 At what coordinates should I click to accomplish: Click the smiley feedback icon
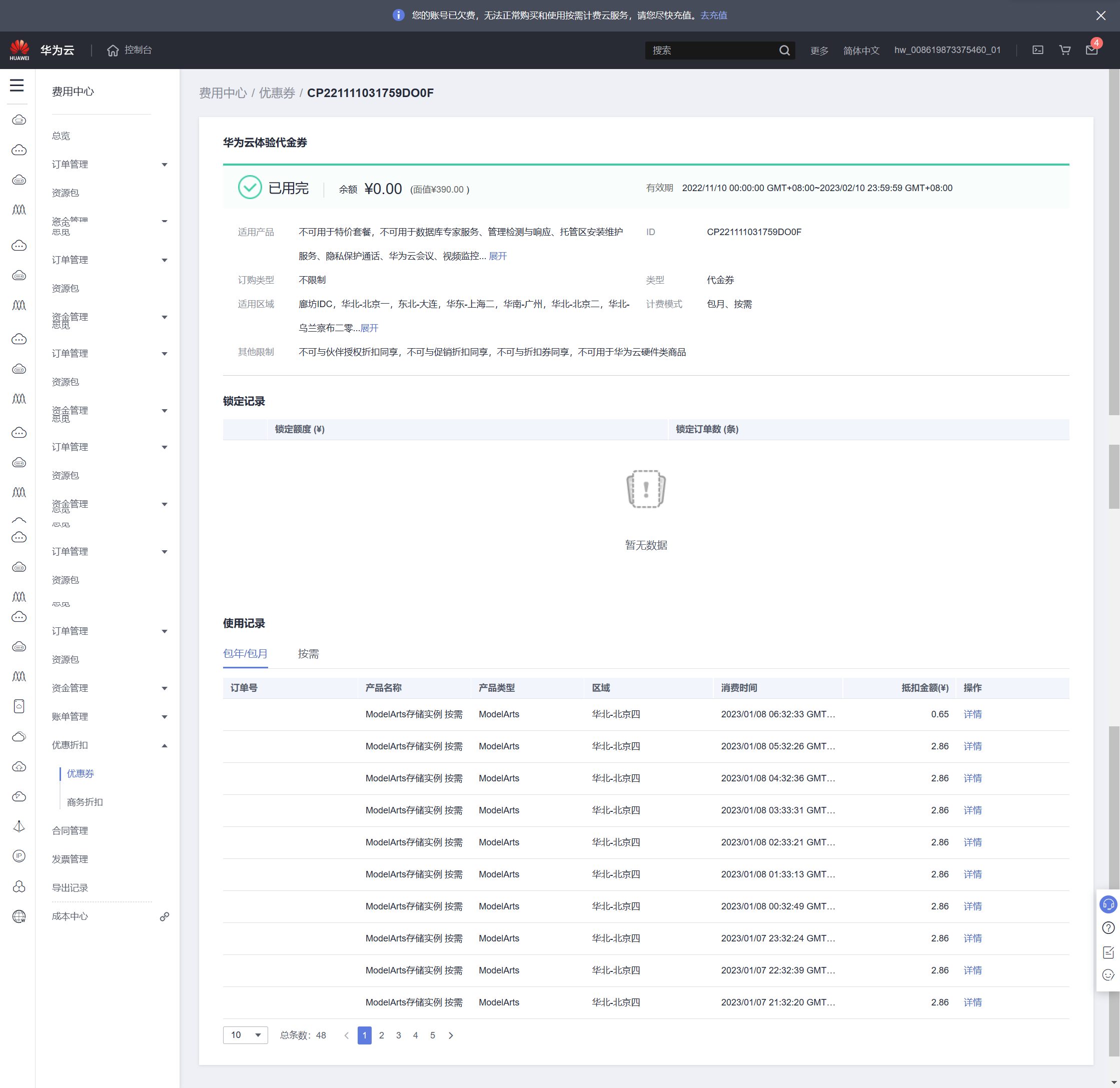click(1108, 975)
